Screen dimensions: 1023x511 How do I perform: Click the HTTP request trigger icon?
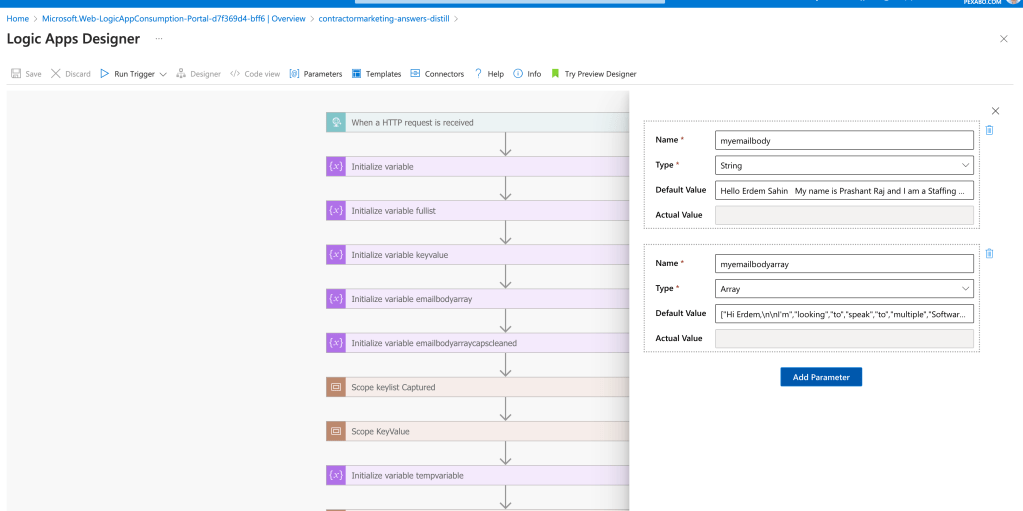click(x=336, y=122)
